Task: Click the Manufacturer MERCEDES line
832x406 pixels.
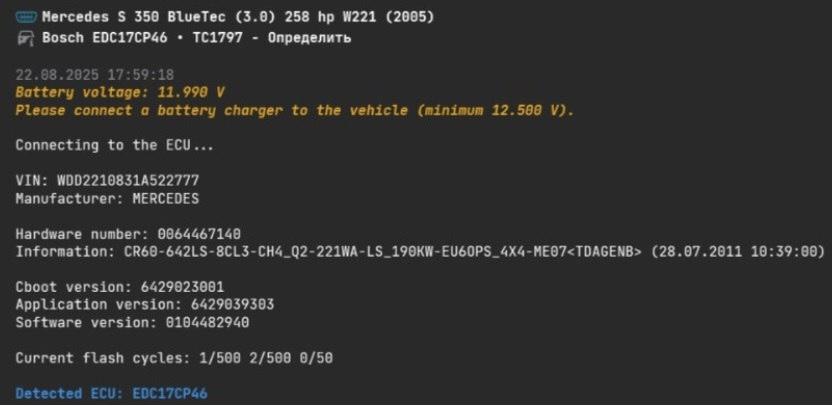Action: tap(107, 198)
